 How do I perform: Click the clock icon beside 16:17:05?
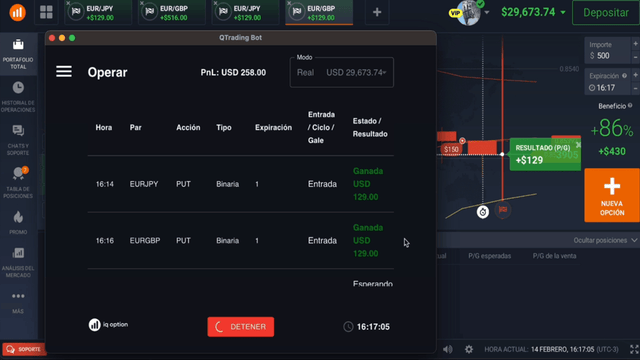pyautogui.click(x=348, y=327)
